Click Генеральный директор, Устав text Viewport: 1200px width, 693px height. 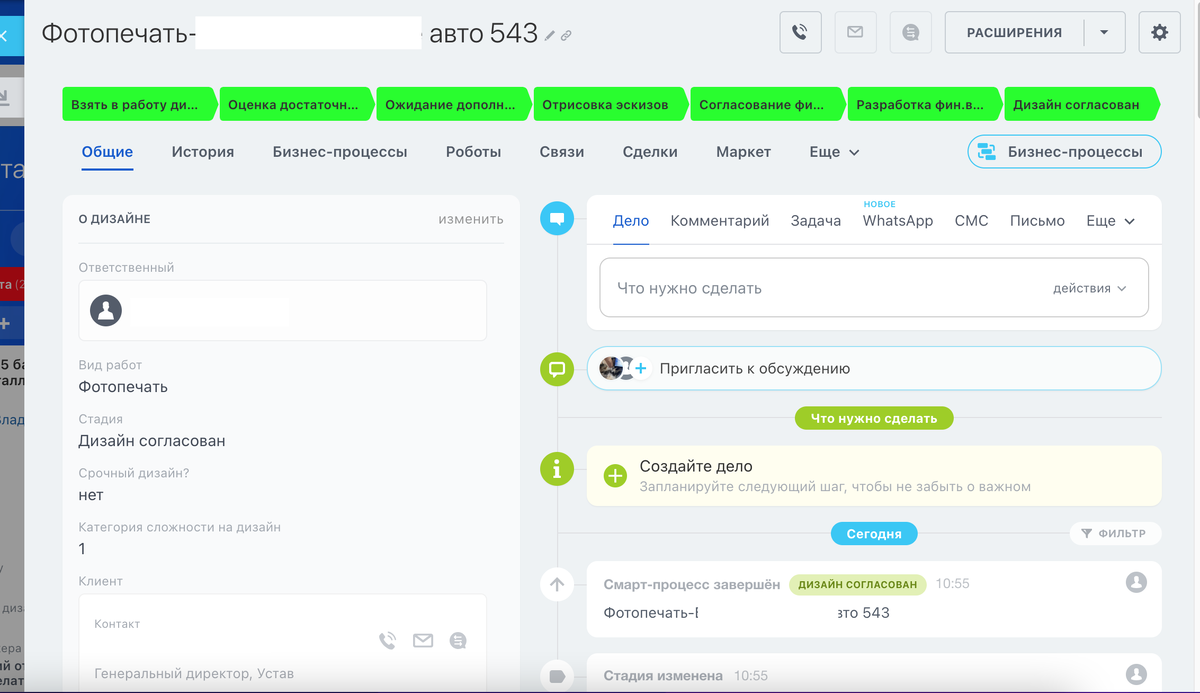pyautogui.click(x=194, y=673)
